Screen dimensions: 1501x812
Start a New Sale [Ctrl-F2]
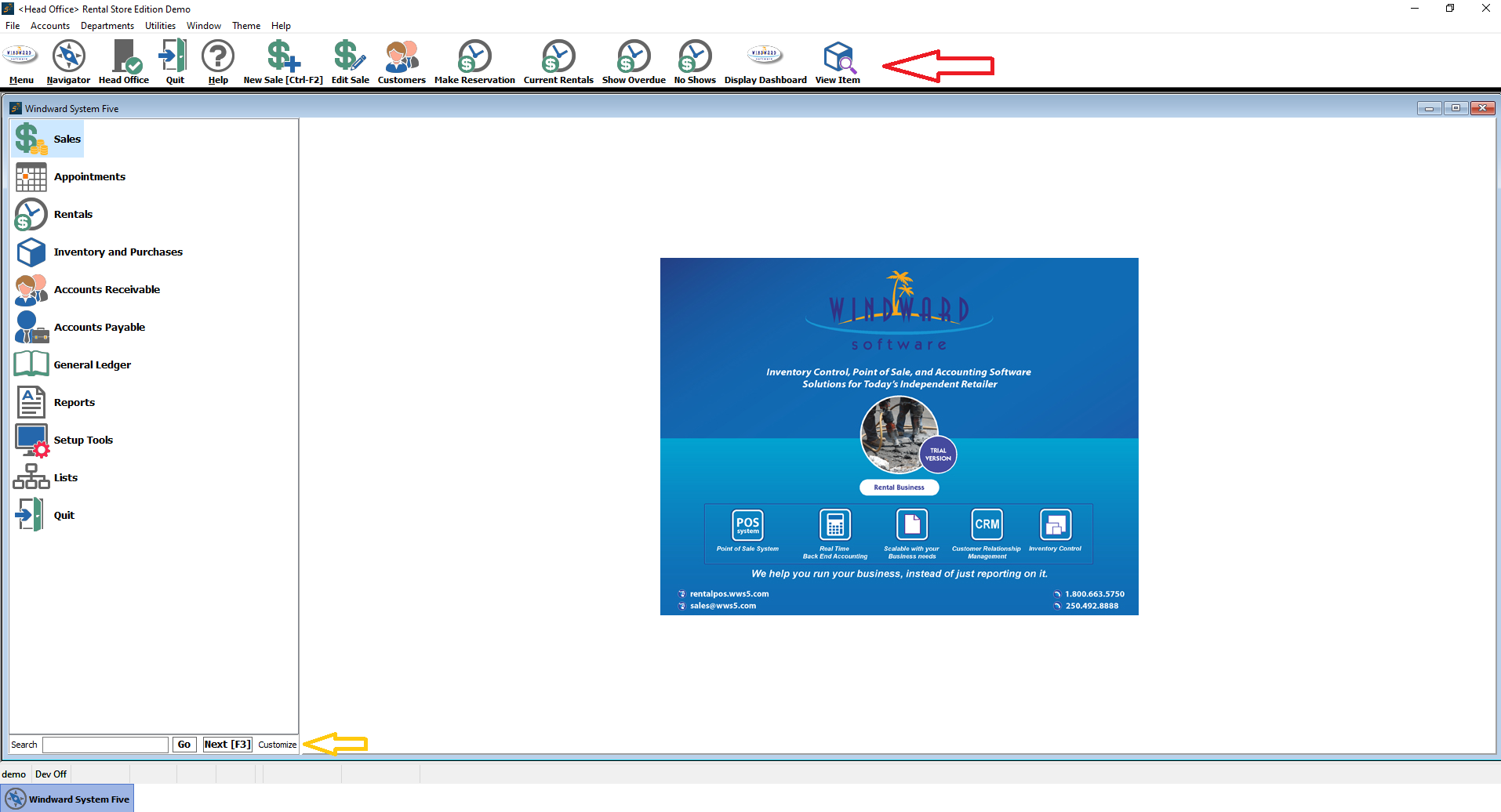(283, 62)
